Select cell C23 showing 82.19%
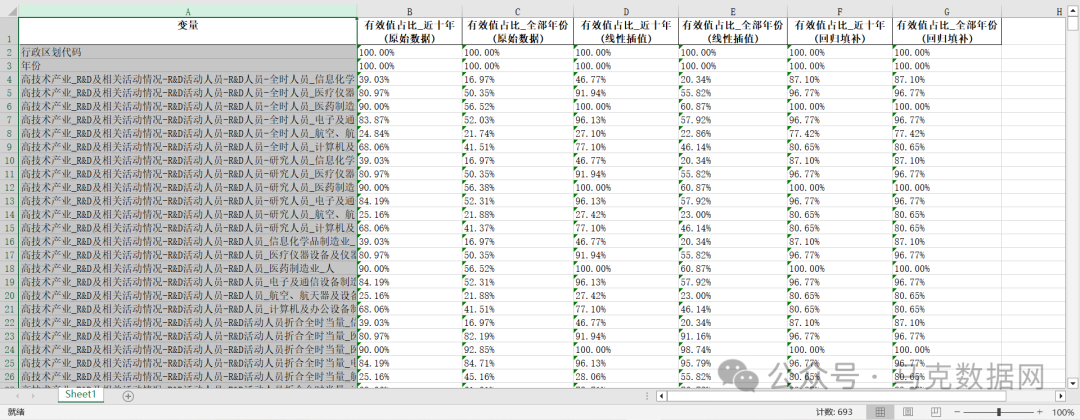The height and width of the screenshot is (420, 1080). point(517,336)
